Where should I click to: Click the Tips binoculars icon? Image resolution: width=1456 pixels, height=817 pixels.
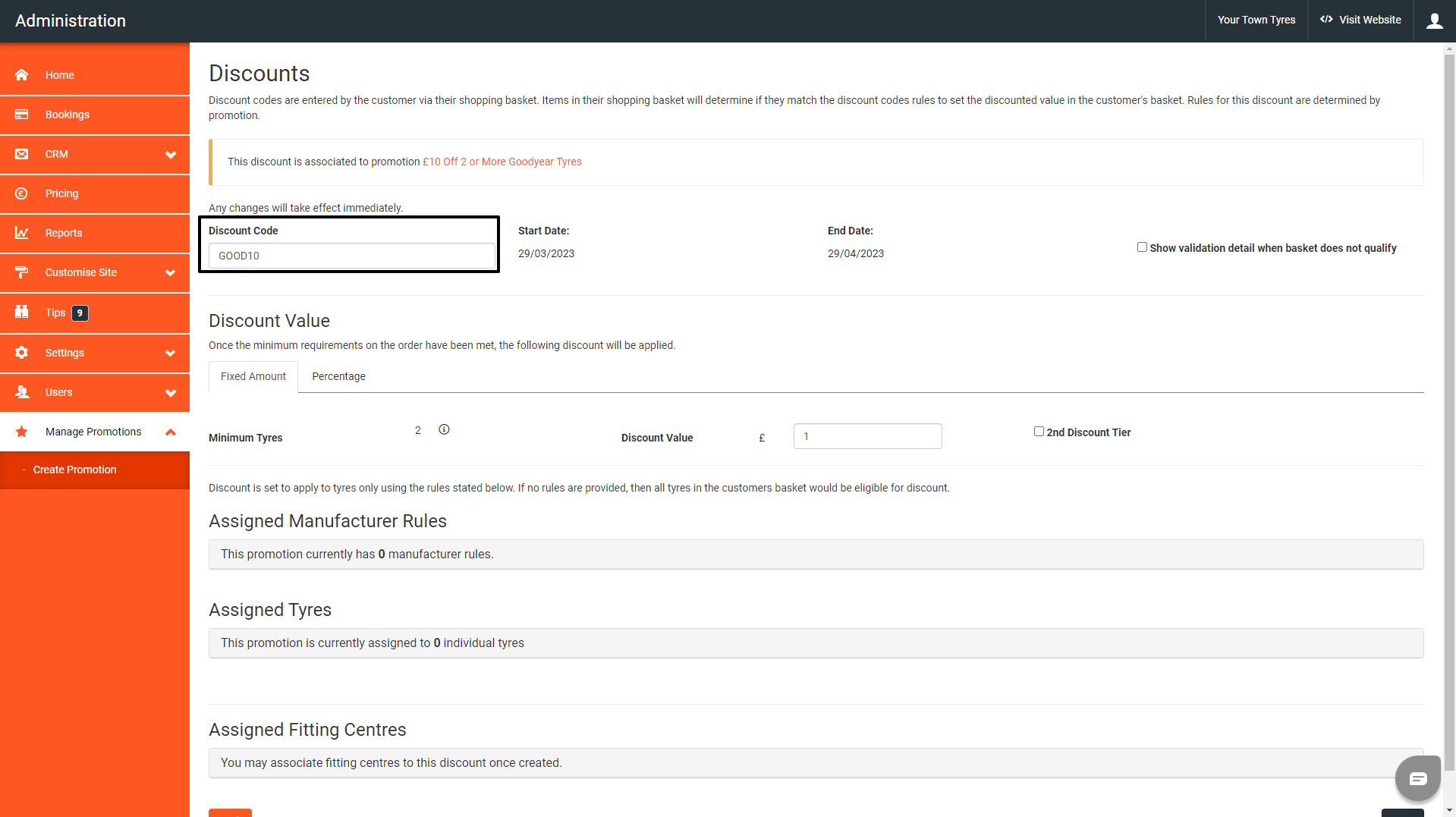pyautogui.click(x=21, y=312)
